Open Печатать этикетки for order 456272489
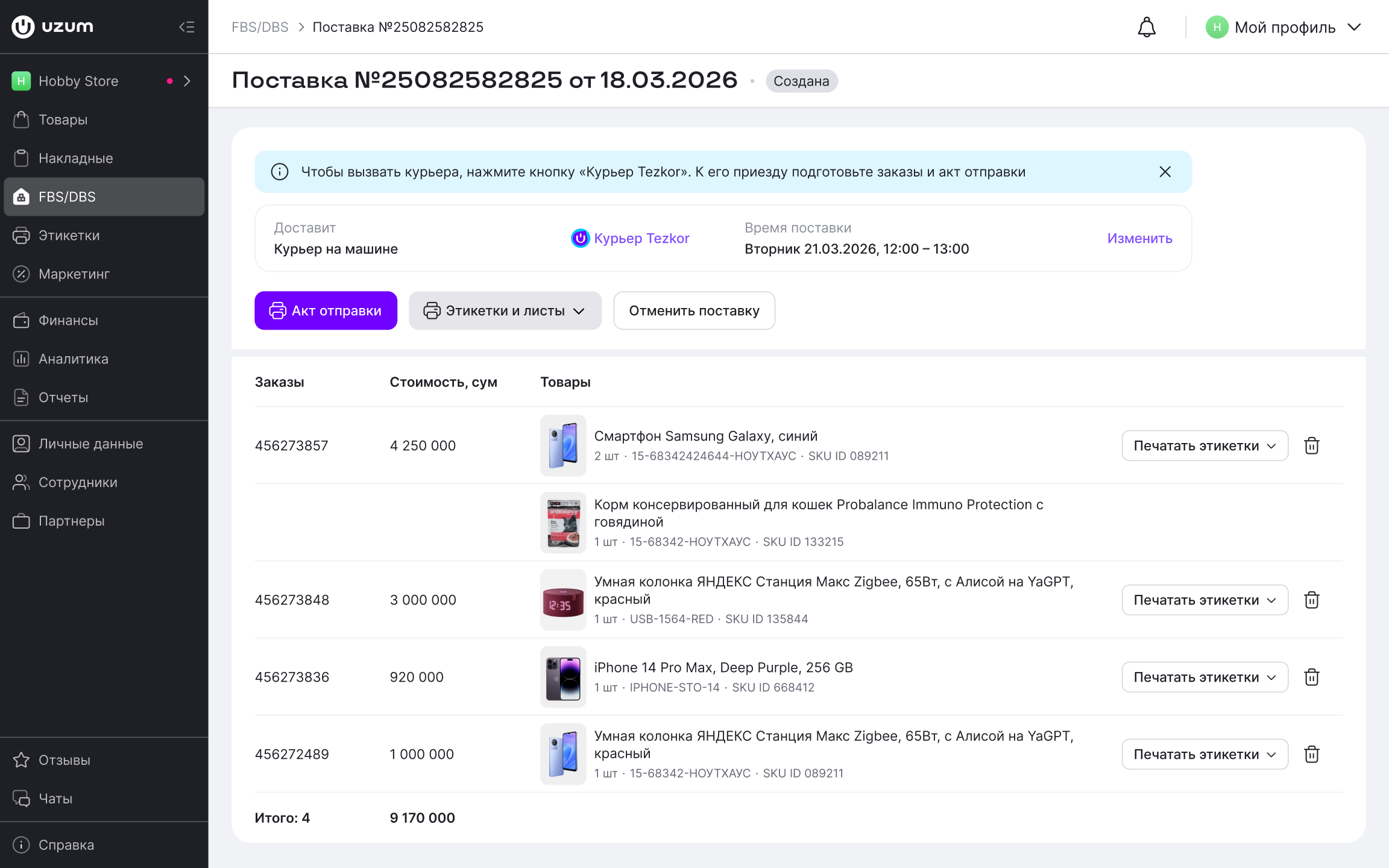1389x868 pixels. [1205, 754]
